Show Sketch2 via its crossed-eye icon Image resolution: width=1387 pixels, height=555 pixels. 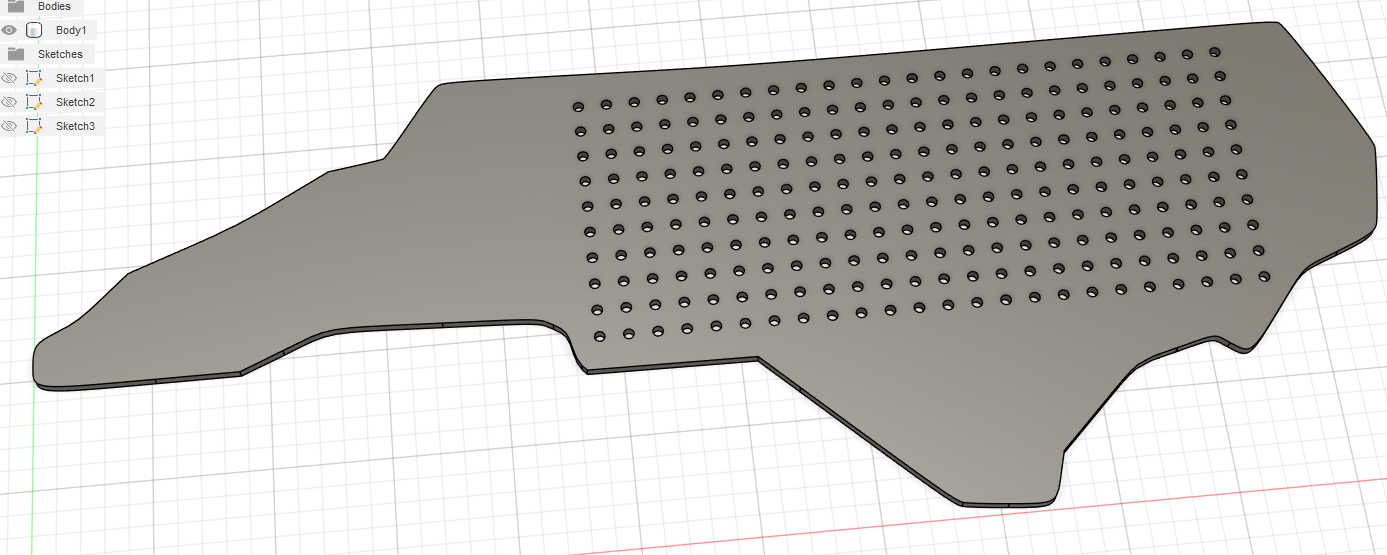(x=9, y=102)
